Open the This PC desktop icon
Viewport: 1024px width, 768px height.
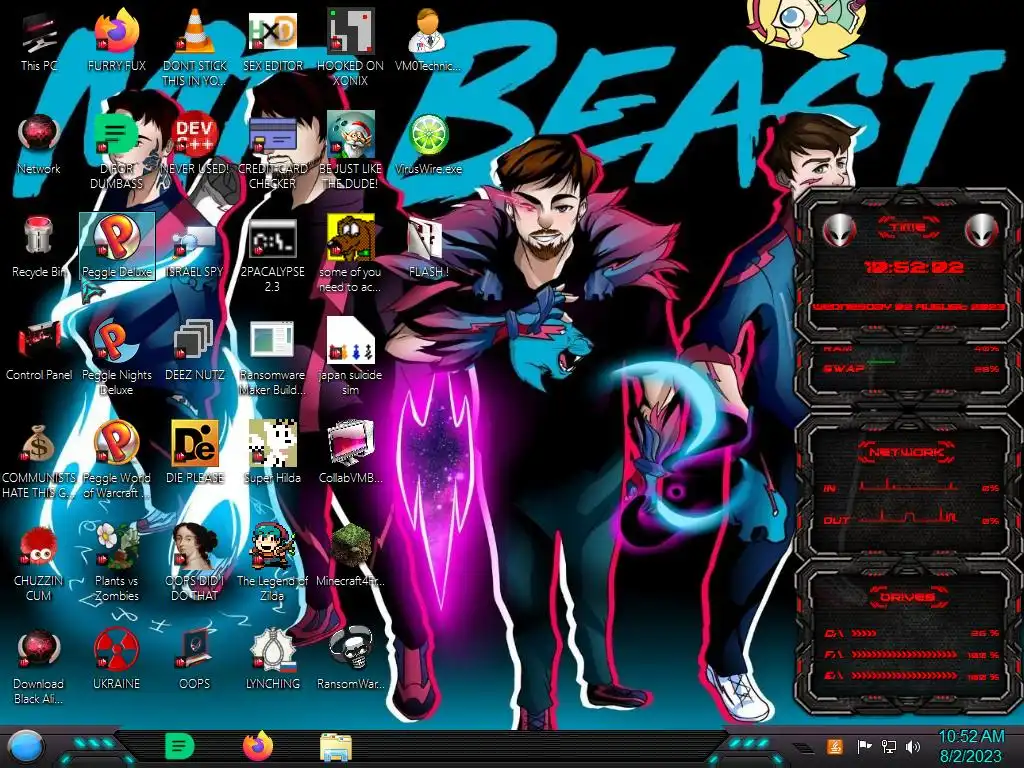click(x=39, y=42)
